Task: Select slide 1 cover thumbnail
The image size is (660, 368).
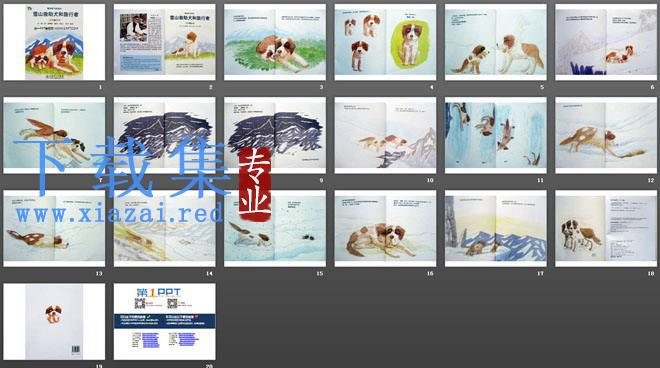Action: [x=54, y=42]
